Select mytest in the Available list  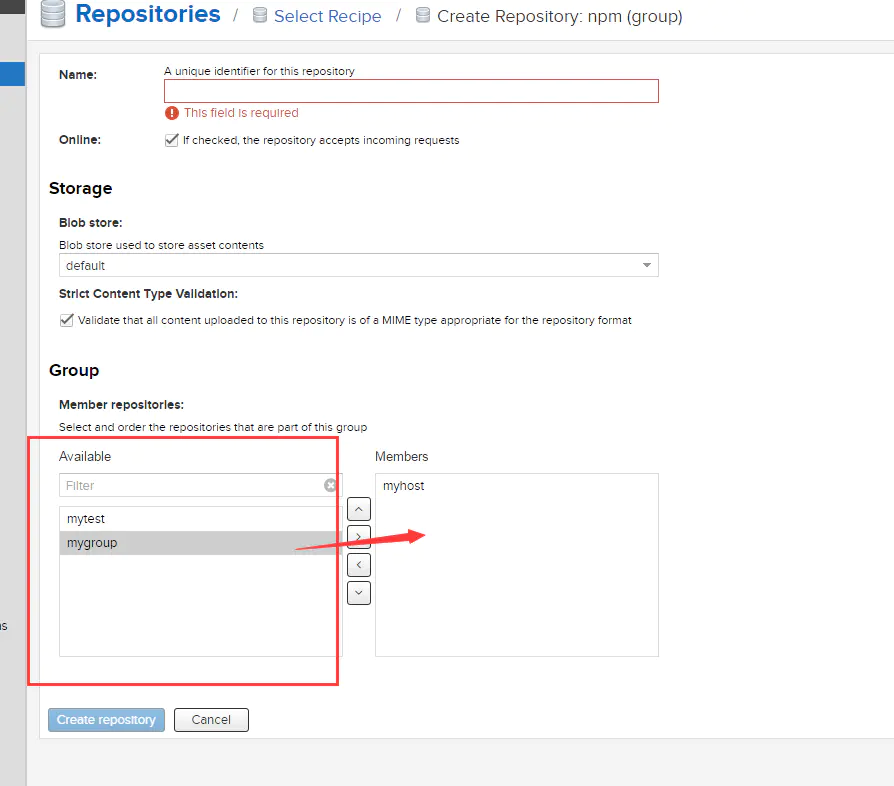[86, 519]
